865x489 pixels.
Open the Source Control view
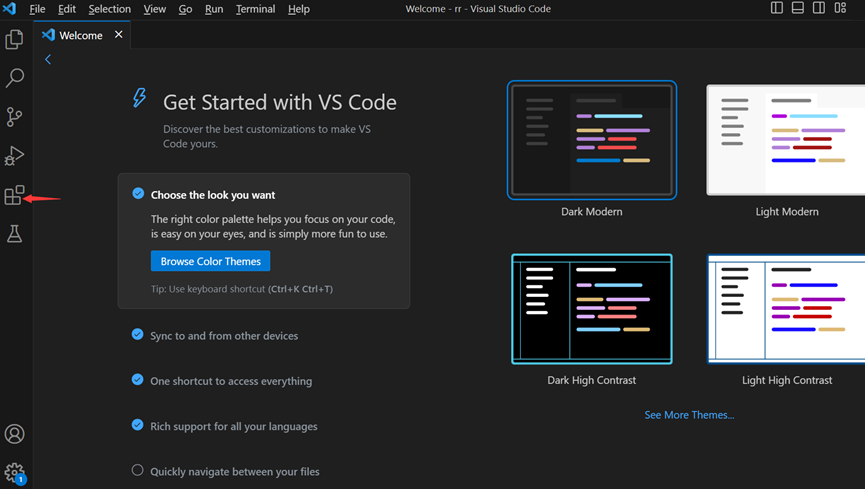(x=14, y=116)
